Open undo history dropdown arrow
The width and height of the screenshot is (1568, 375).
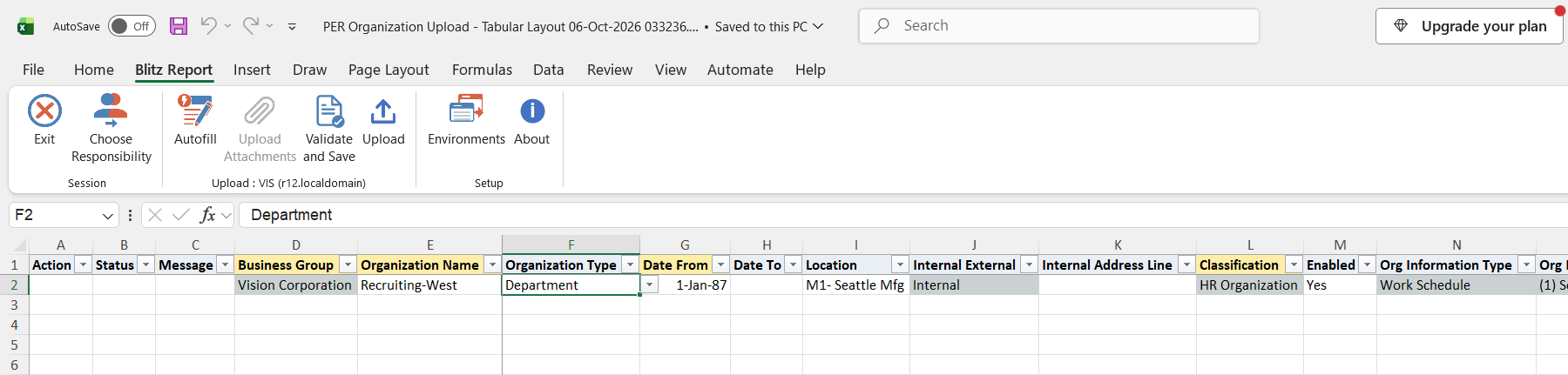(x=227, y=26)
